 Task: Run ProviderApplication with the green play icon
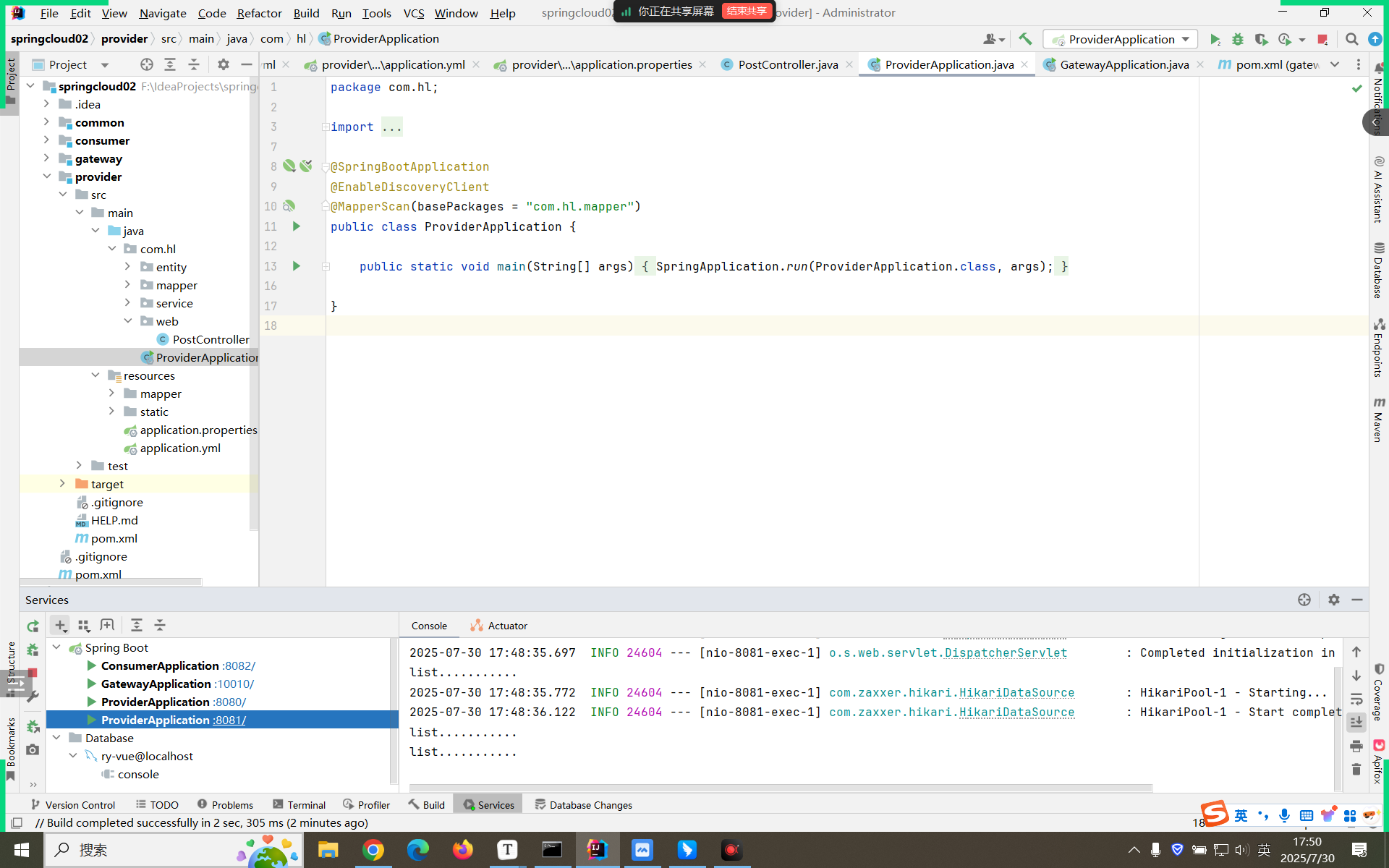click(1215, 39)
